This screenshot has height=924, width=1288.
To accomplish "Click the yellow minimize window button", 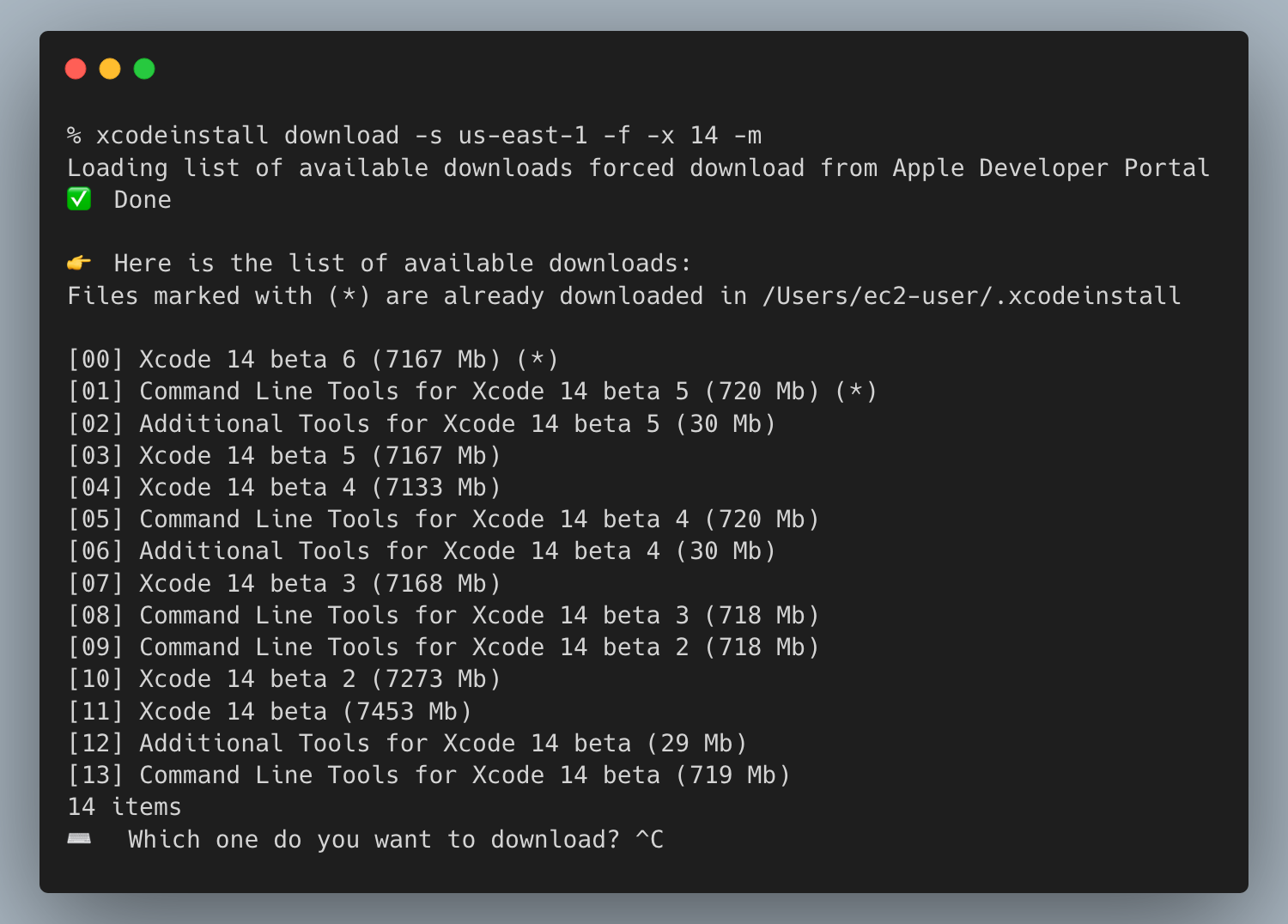I will (x=110, y=69).
